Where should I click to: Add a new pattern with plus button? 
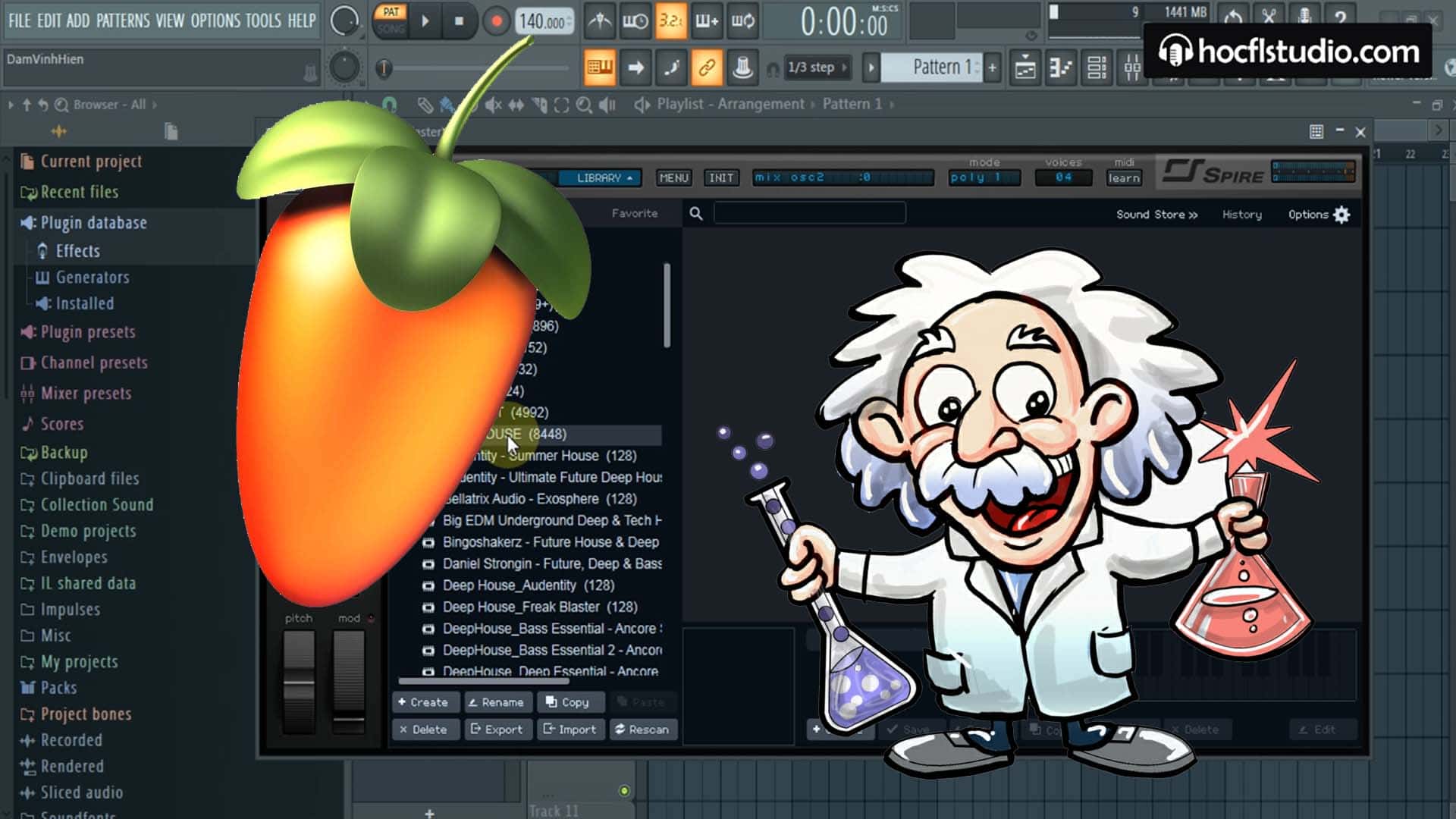992,67
